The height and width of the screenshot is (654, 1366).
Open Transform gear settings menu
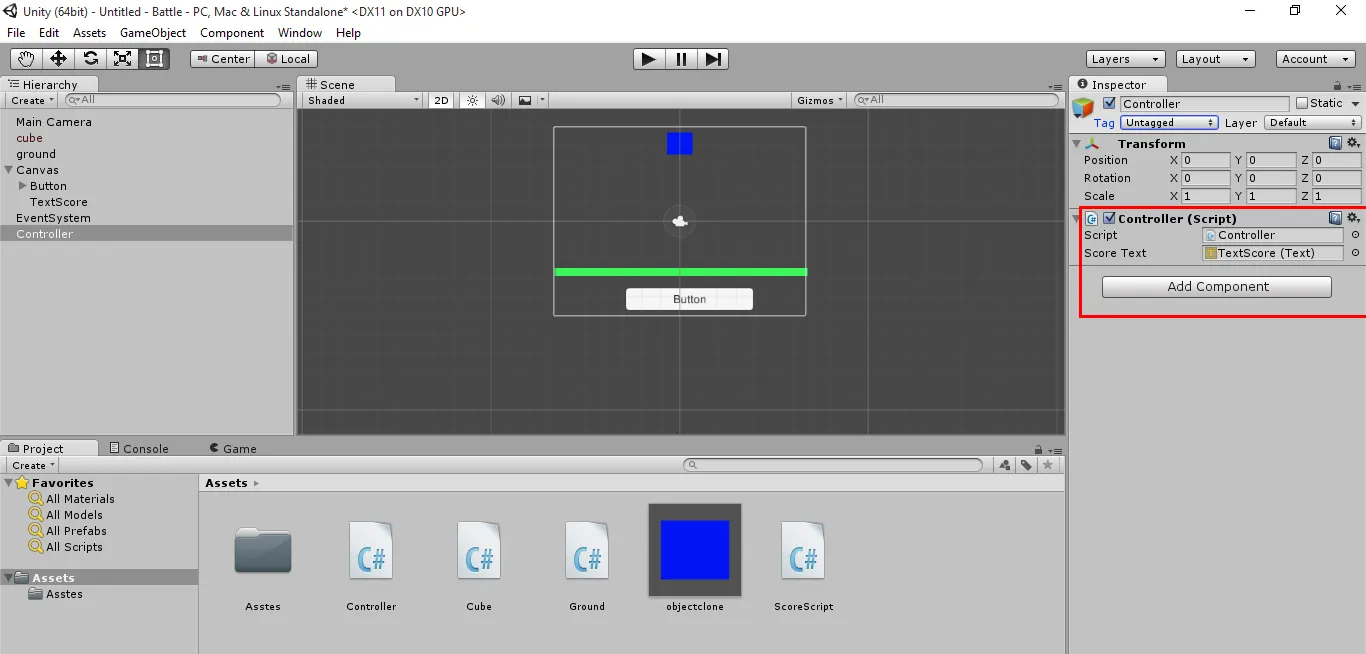click(x=1353, y=144)
